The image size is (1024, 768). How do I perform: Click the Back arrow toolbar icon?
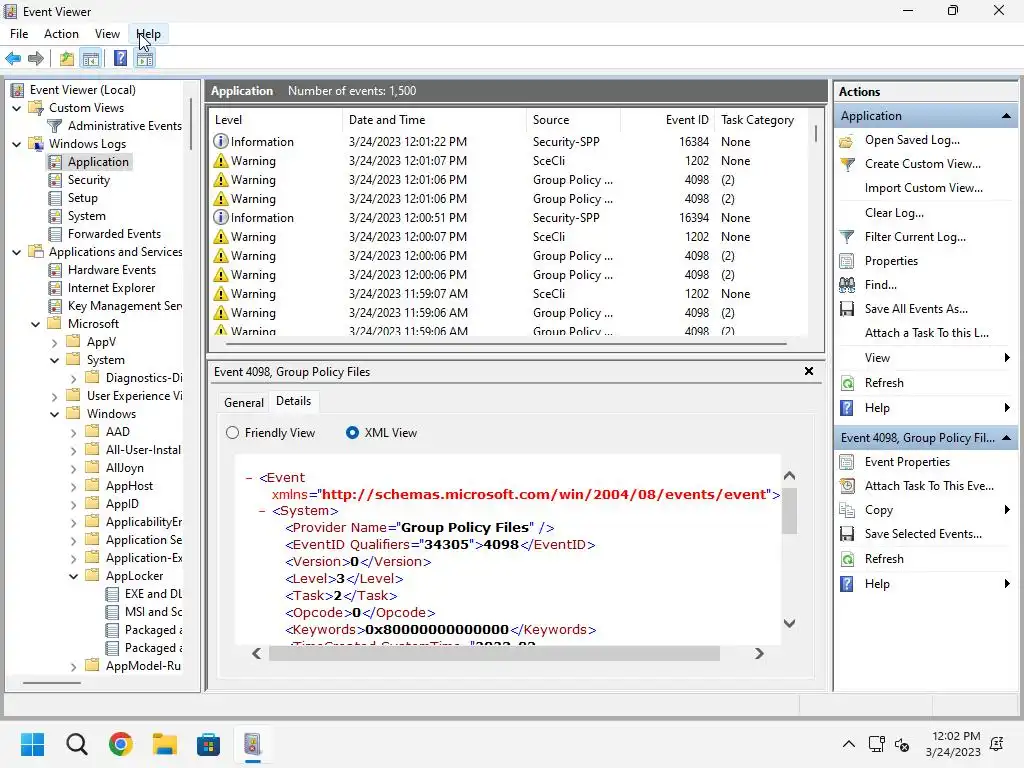pos(13,59)
